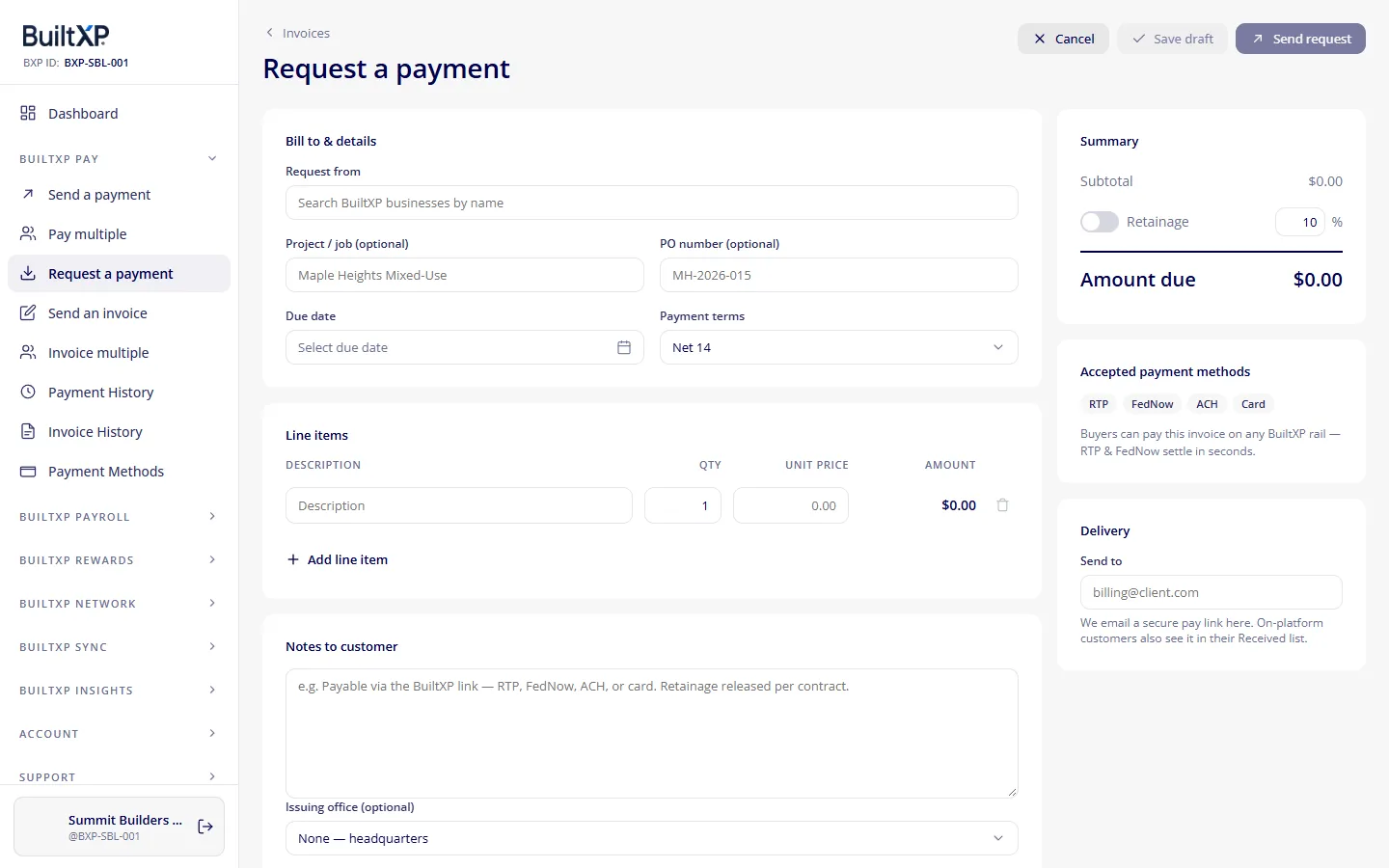
Task: Click the Invoice multiple people icon
Action: 28,352
